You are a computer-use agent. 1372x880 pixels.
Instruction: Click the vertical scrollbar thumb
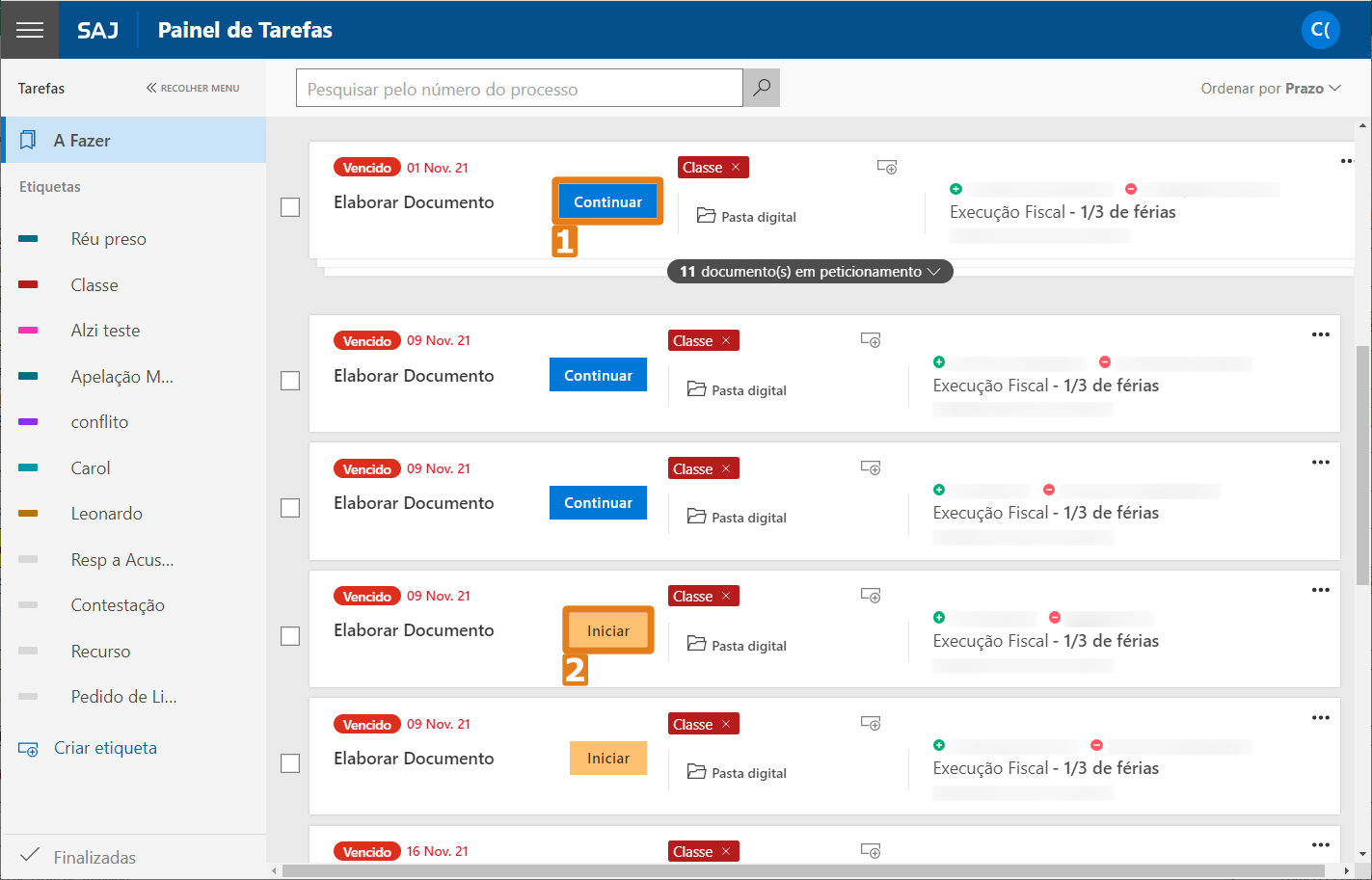1362,466
